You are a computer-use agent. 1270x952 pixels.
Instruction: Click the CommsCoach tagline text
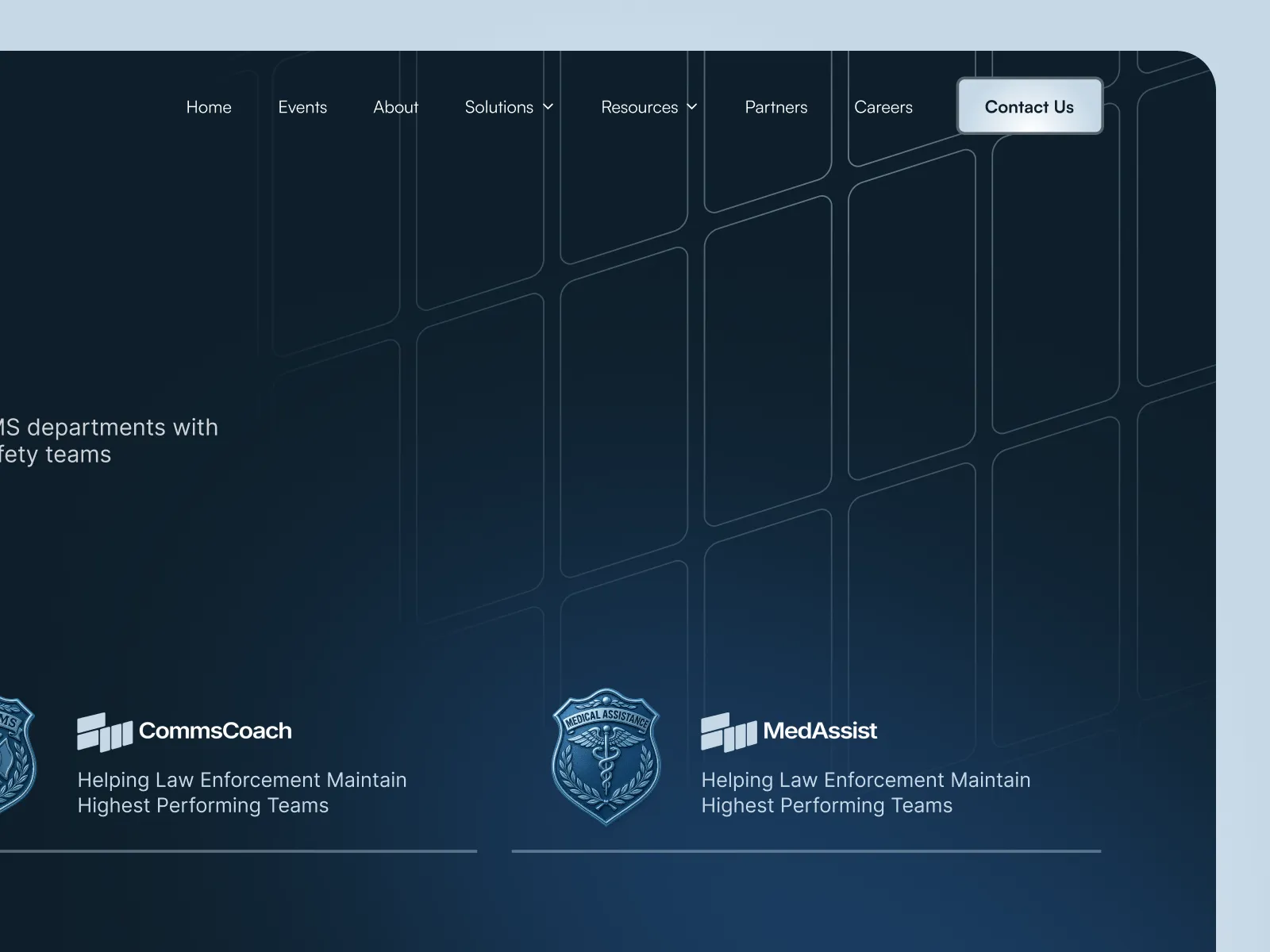[241, 792]
